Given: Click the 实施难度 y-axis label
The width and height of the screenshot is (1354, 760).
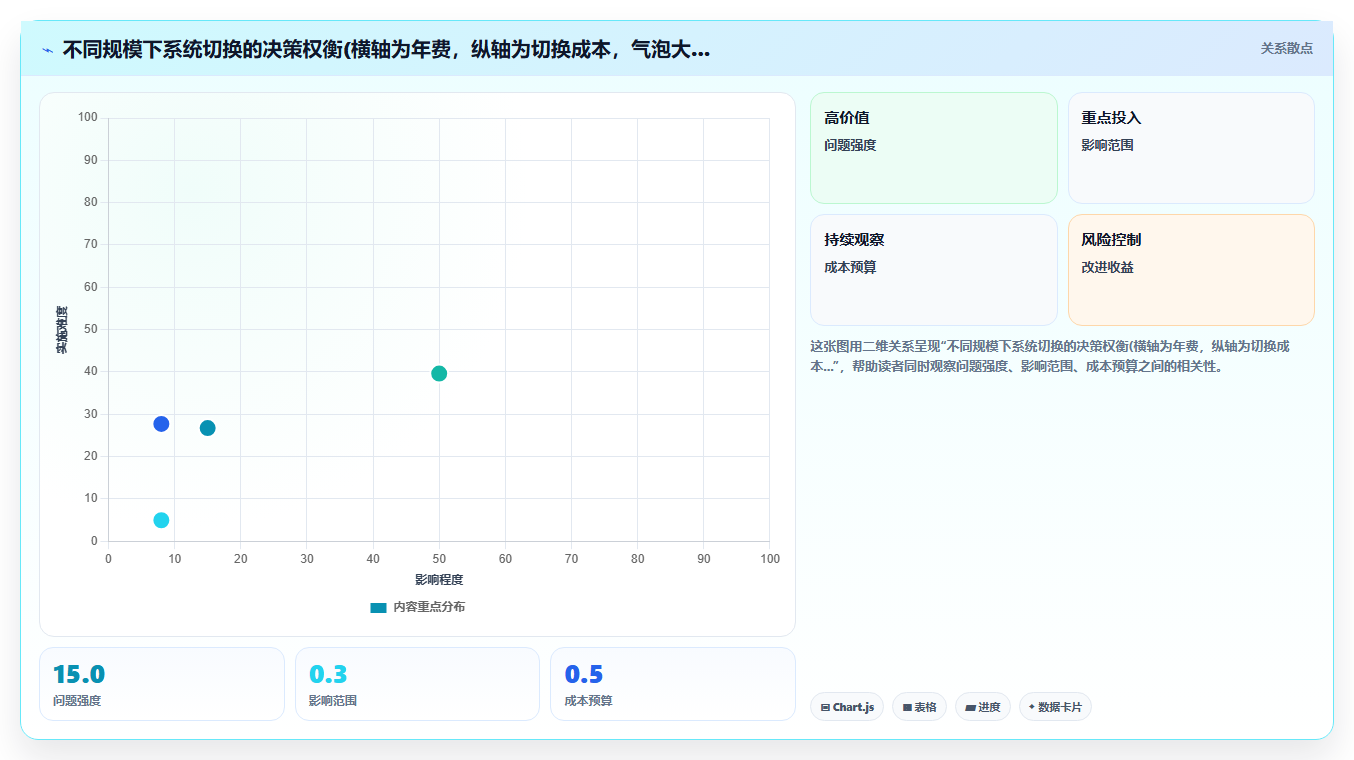Looking at the screenshot, I should click(62, 330).
